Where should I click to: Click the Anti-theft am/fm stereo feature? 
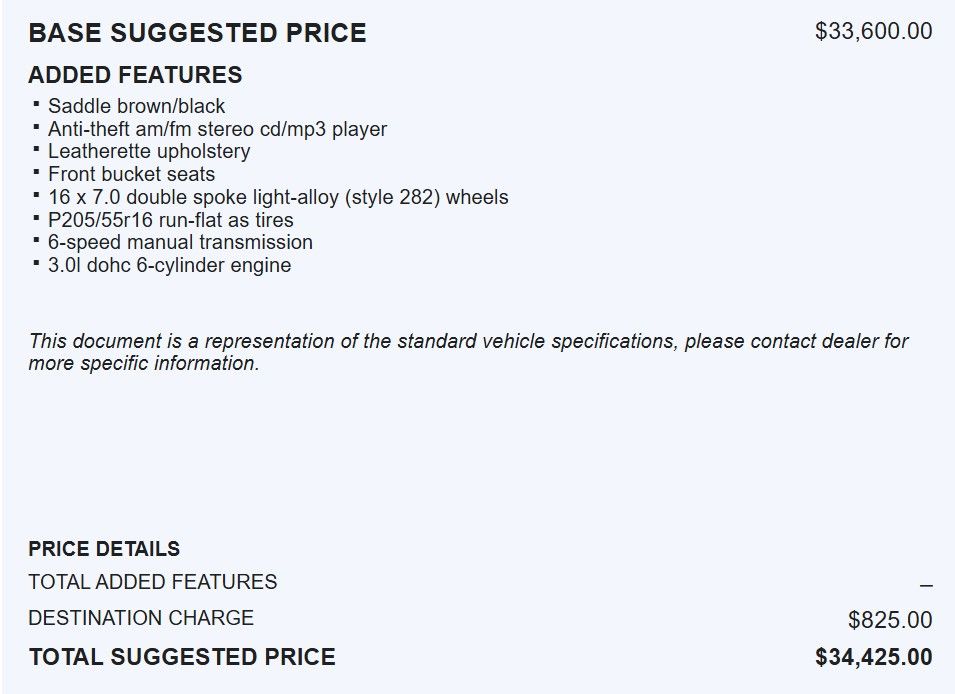[217, 129]
